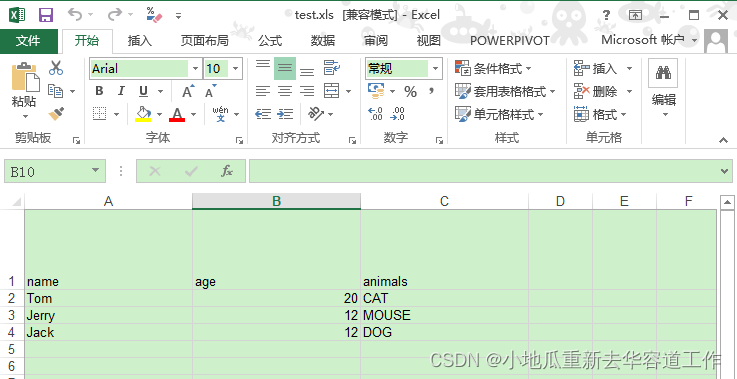Expand the font size dropdown

(235, 69)
